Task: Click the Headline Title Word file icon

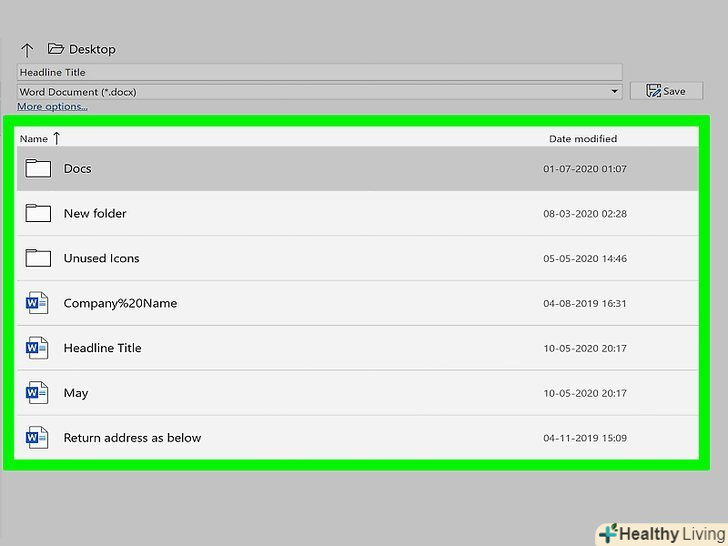Action: [x=37, y=348]
